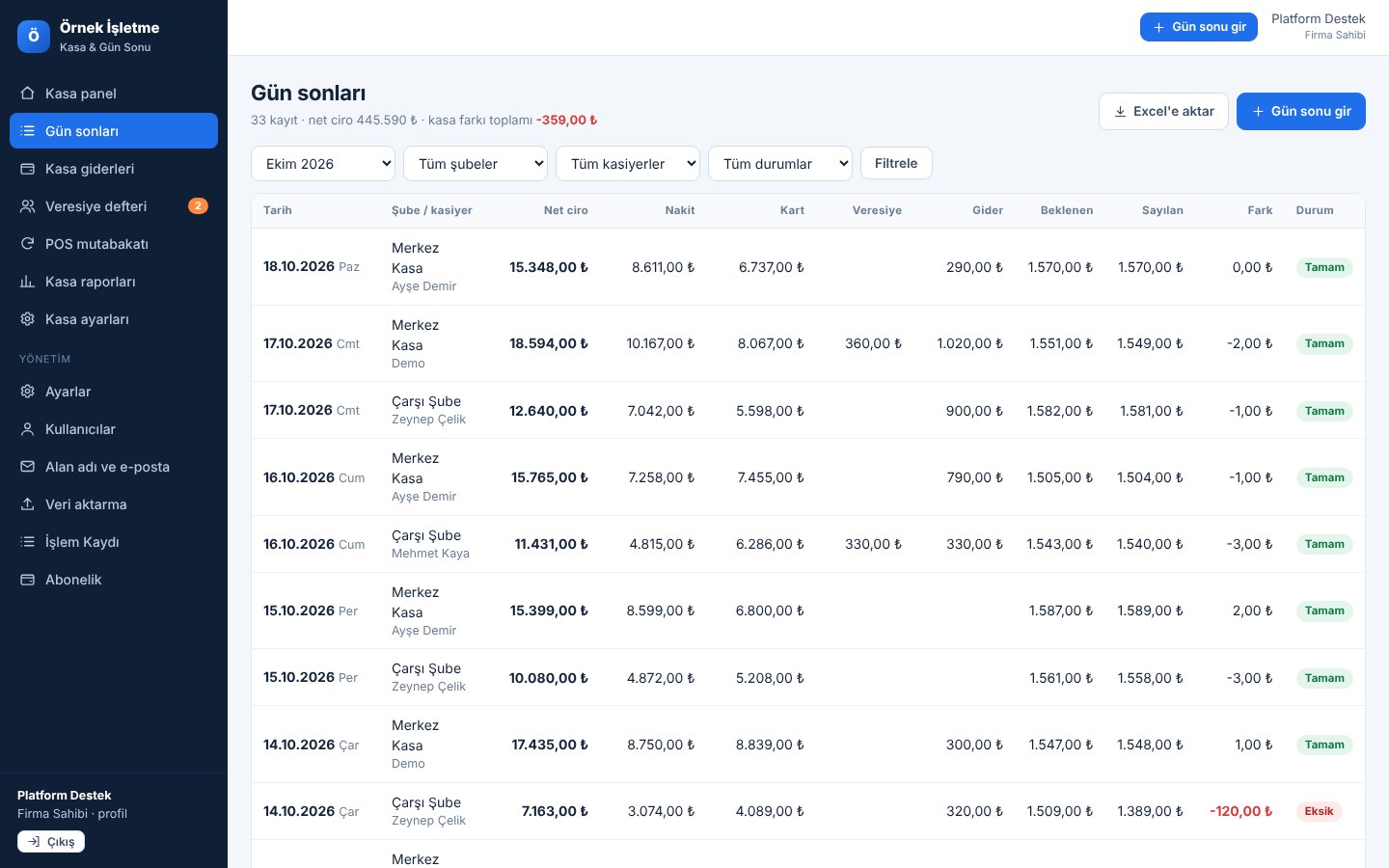Viewport: 1389px width, 868px height.
Task: Open the Ekim 2026 month dropdown
Action: pyautogui.click(x=323, y=164)
